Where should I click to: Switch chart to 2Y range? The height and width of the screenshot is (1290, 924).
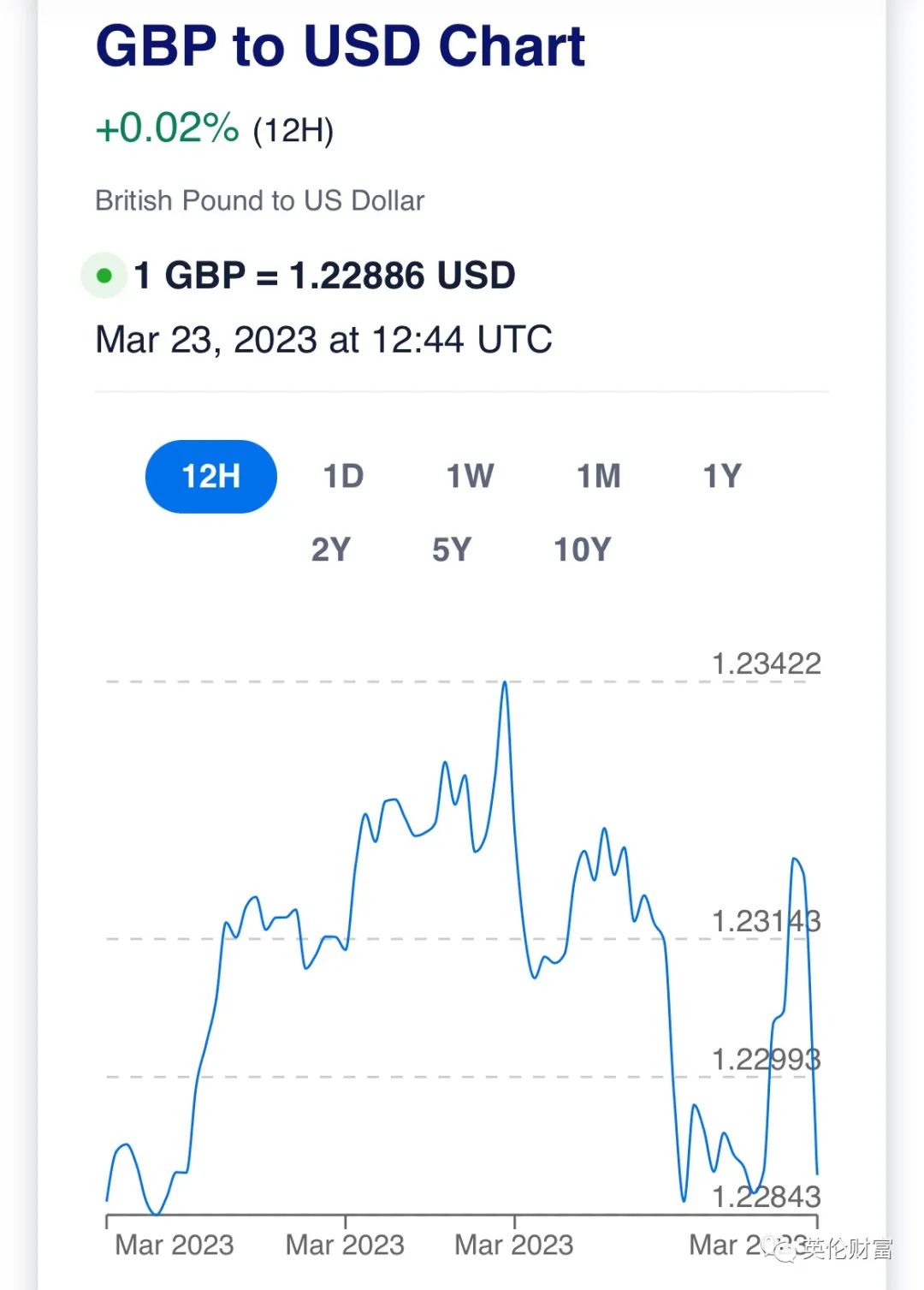coord(331,550)
